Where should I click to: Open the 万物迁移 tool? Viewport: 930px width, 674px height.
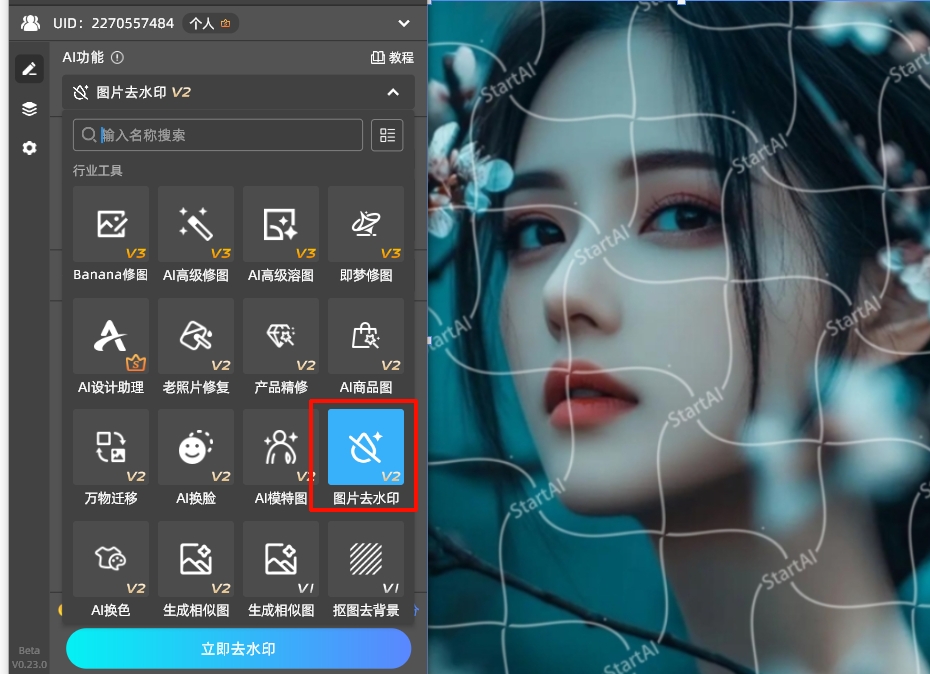point(111,448)
